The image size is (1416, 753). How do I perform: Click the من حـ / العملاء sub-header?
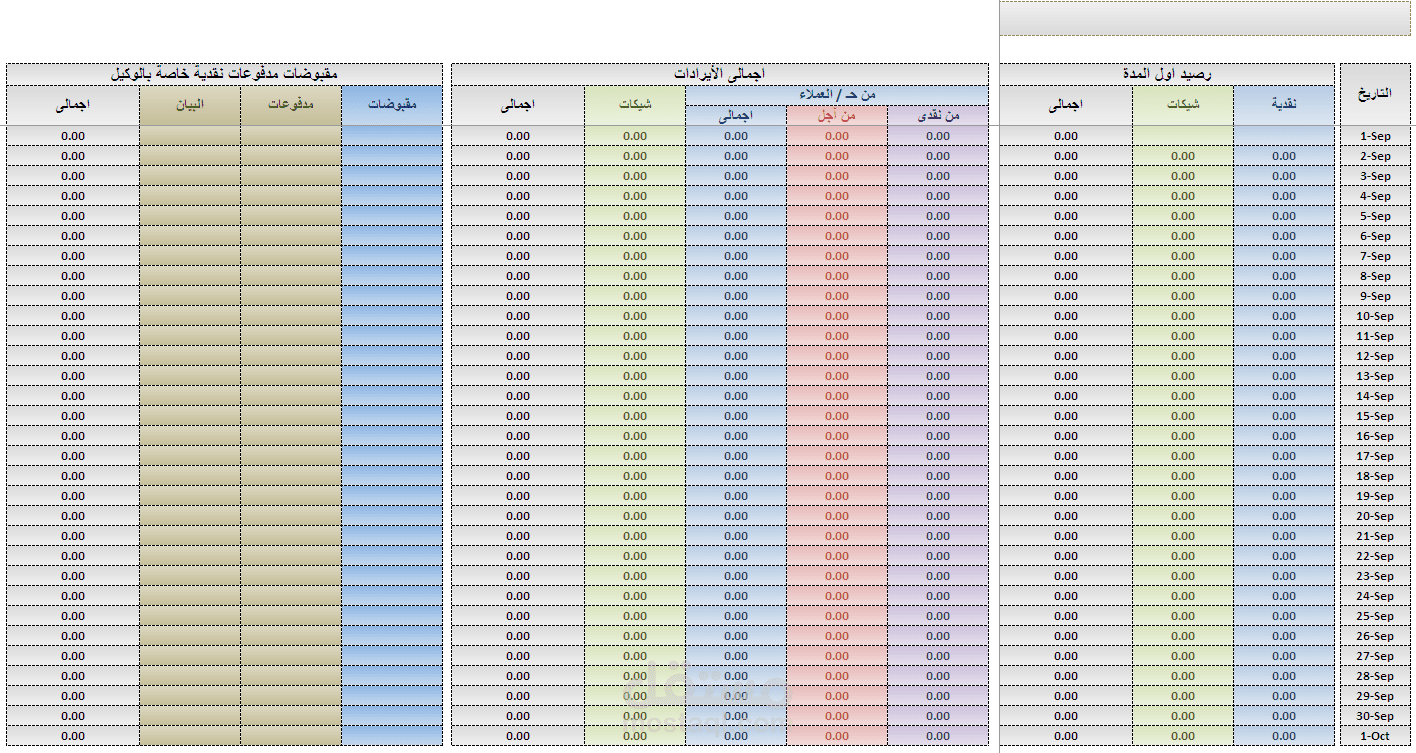pyautogui.click(x=837, y=95)
